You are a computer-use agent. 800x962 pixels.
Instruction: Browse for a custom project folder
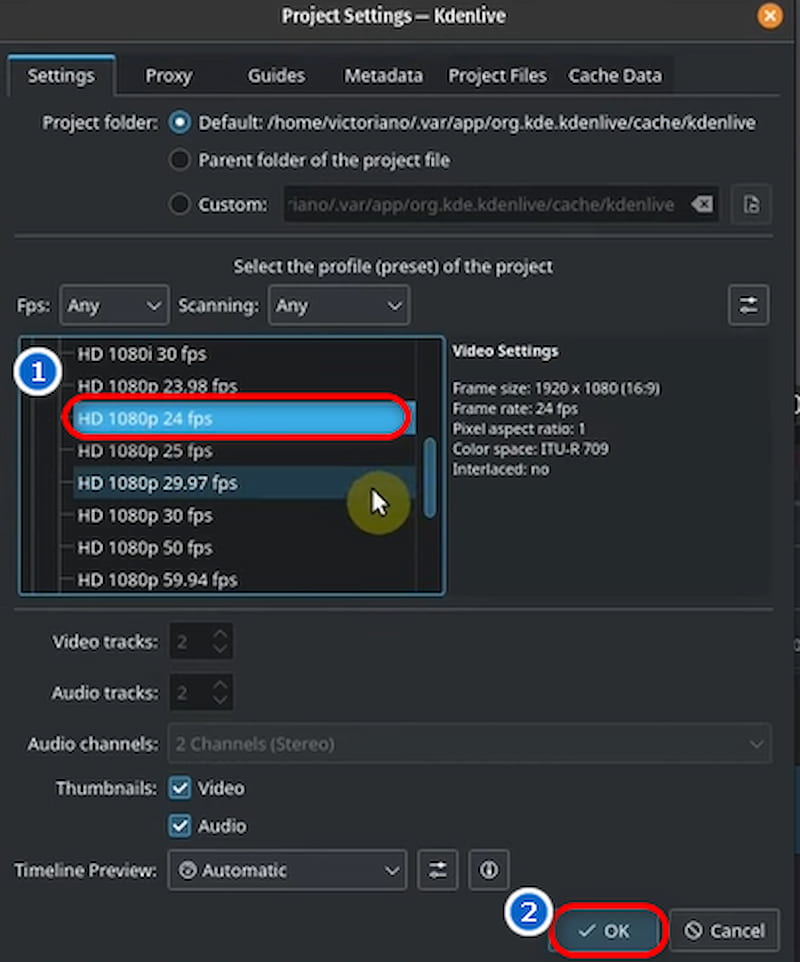point(751,204)
